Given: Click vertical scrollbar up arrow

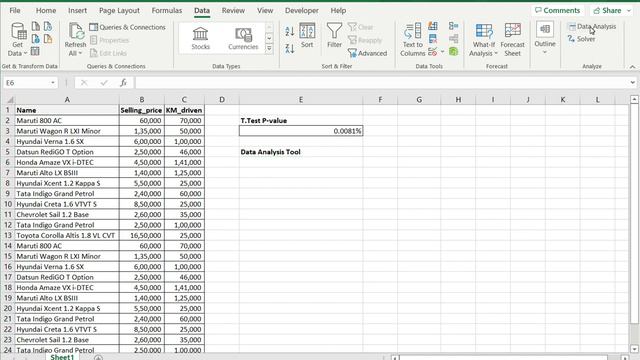Looking at the screenshot, I should click(634, 99).
